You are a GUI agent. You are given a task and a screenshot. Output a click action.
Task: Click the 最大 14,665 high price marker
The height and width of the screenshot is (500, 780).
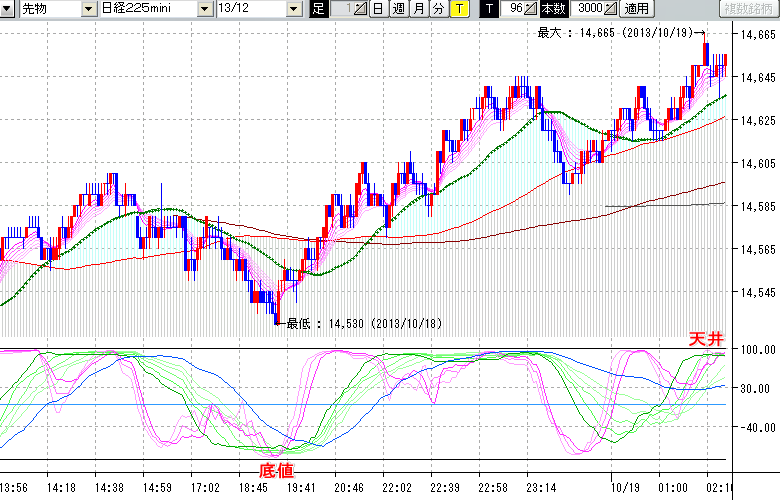point(614,33)
